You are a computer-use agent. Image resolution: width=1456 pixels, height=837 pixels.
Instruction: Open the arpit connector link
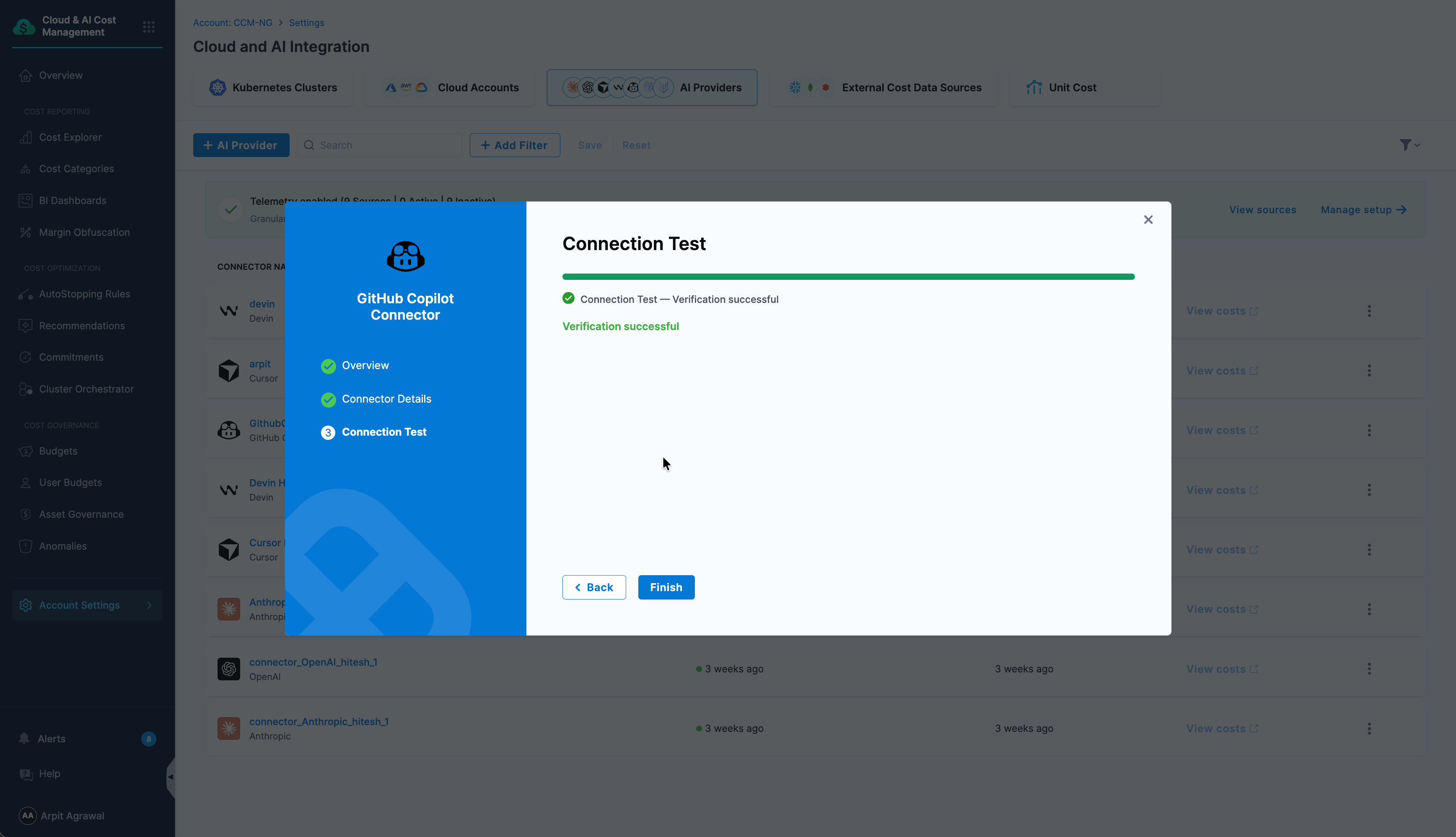click(x=259, y=364)
